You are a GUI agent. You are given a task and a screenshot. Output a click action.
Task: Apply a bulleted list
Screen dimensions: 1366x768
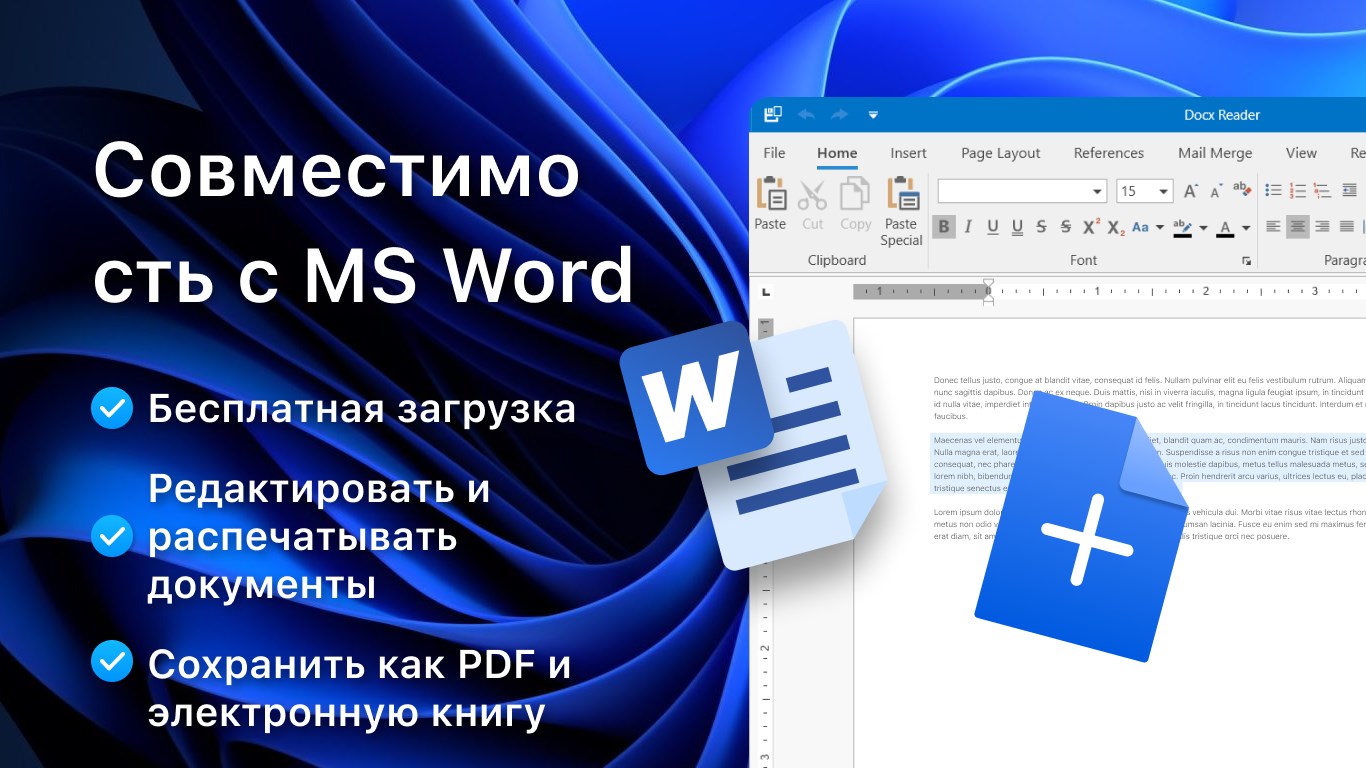pyautogui.click(x=1273, y=190)
